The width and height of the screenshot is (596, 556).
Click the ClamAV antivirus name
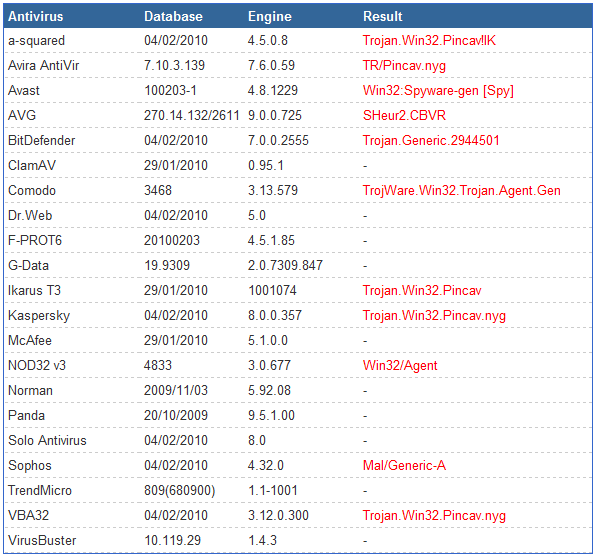pyautogui.click(x=32, y=165)
